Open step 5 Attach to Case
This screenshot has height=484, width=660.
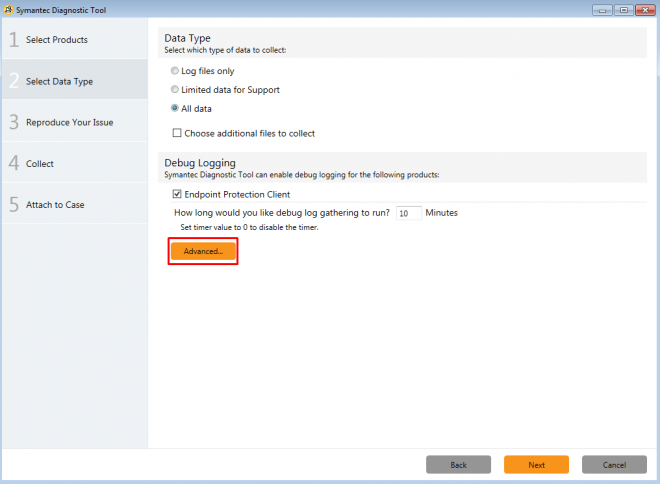pos(75,204)
